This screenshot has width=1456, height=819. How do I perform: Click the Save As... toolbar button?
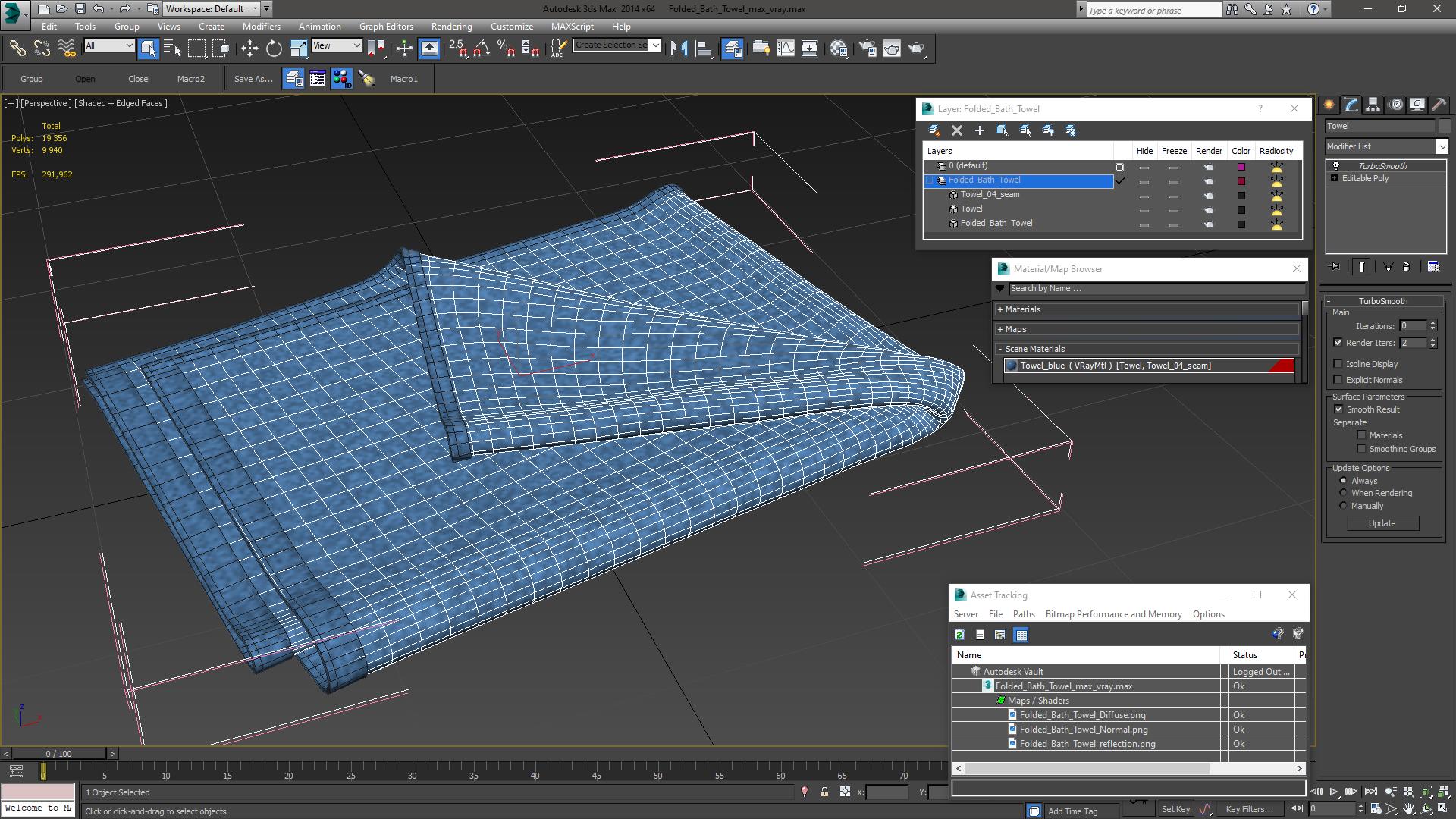pyautogui.click(x=253, y=79)
